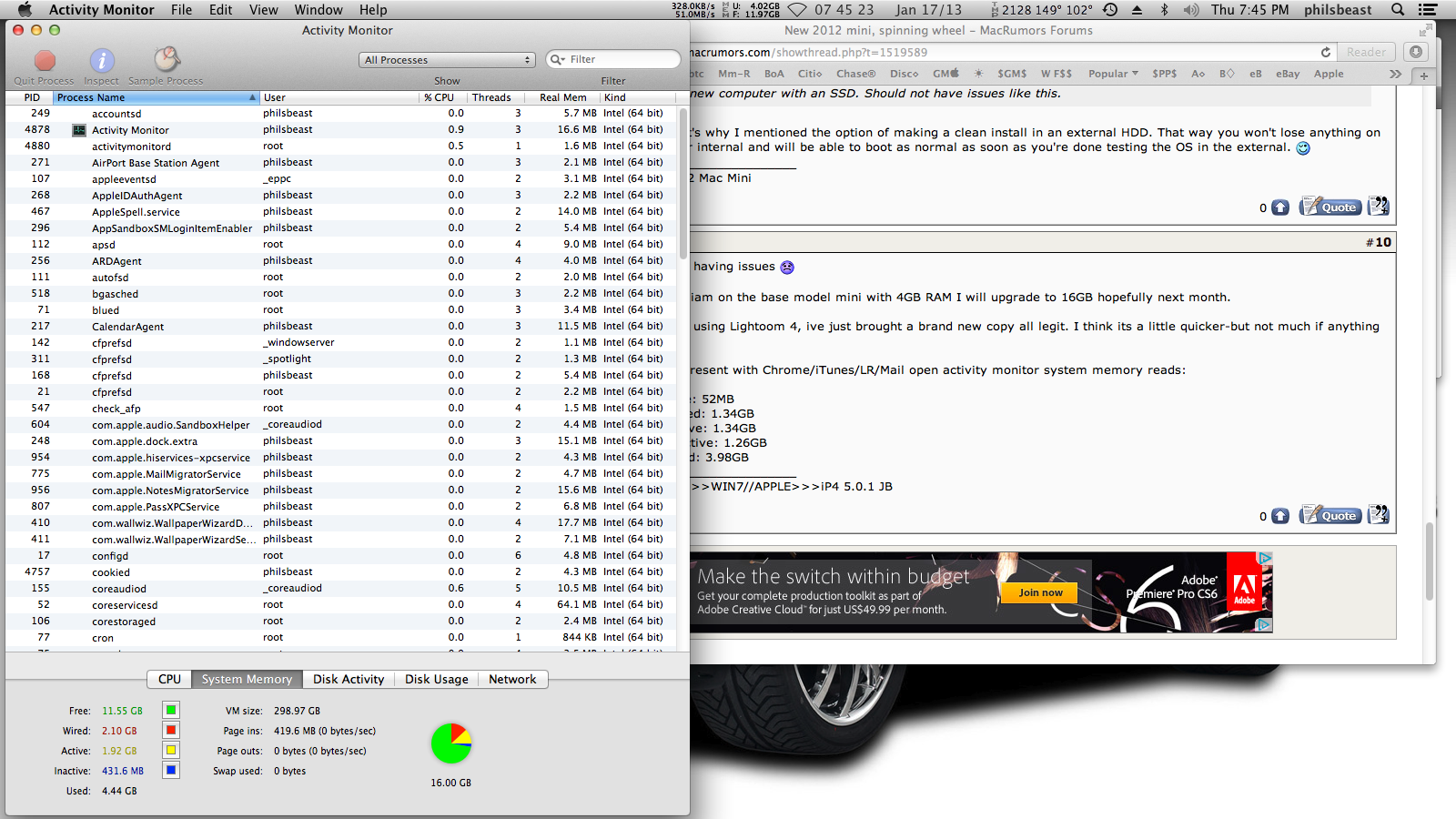Click the Bluetooth menu bar icon
The image size is (1456, 819).
1164,10
